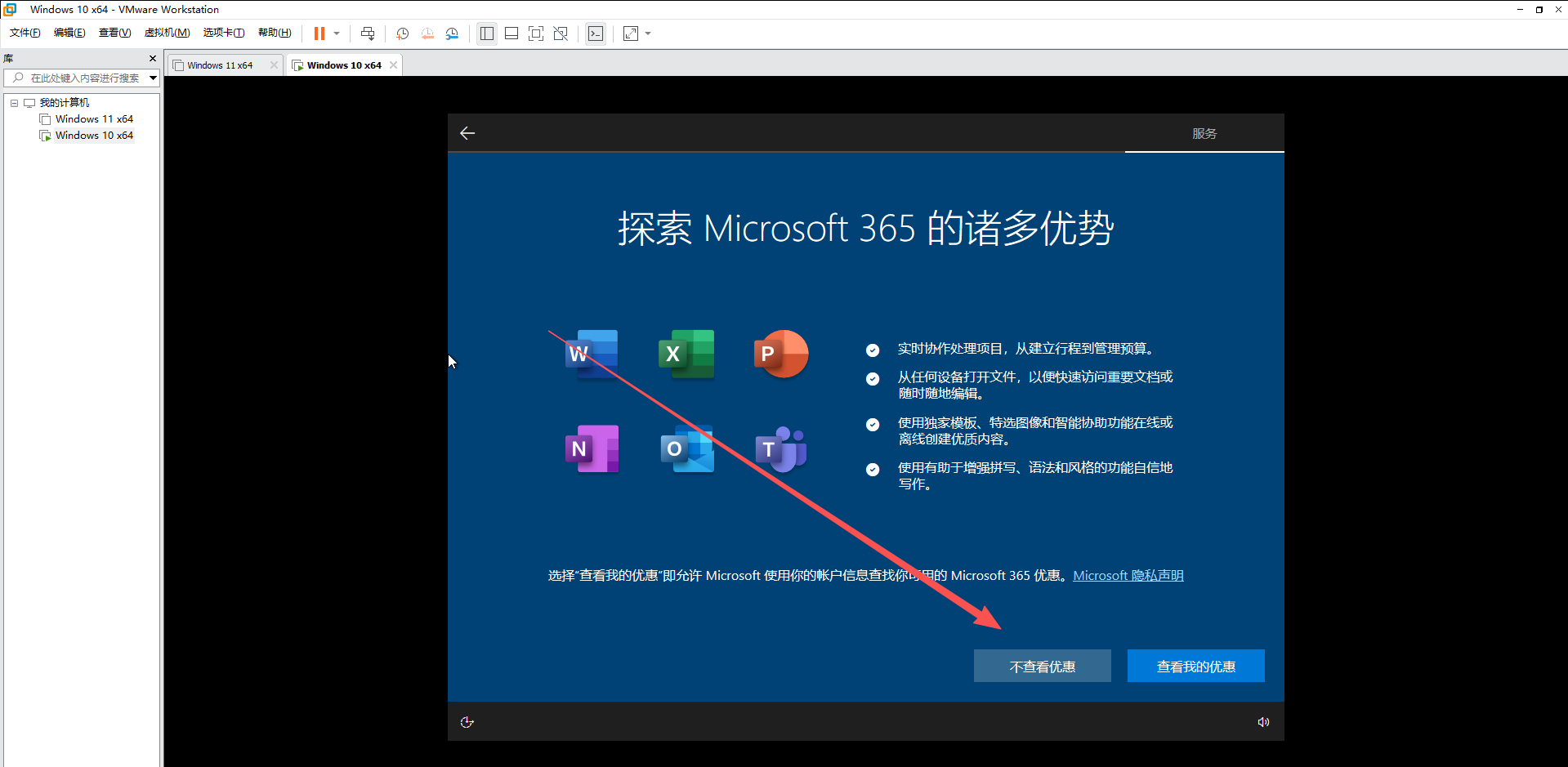Viewport: 1568px width, 767px height.
Task: Open the ease of access icon at bottom-left
Action: coord(467,722)
